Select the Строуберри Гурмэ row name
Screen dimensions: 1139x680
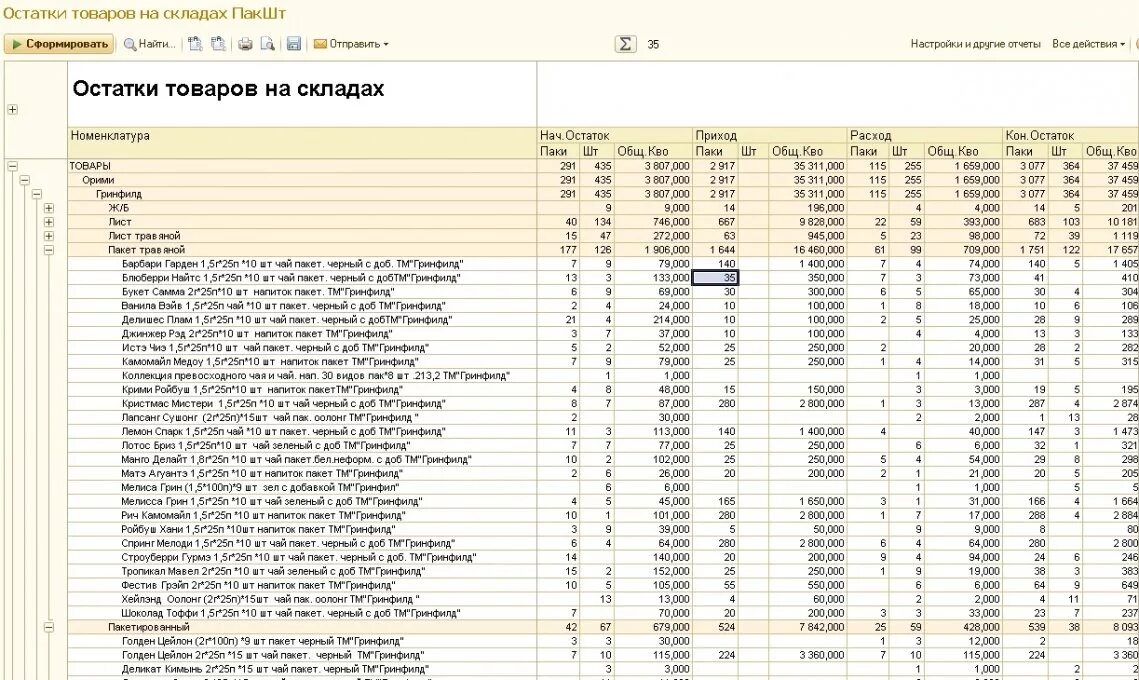(x=299, y=557)
